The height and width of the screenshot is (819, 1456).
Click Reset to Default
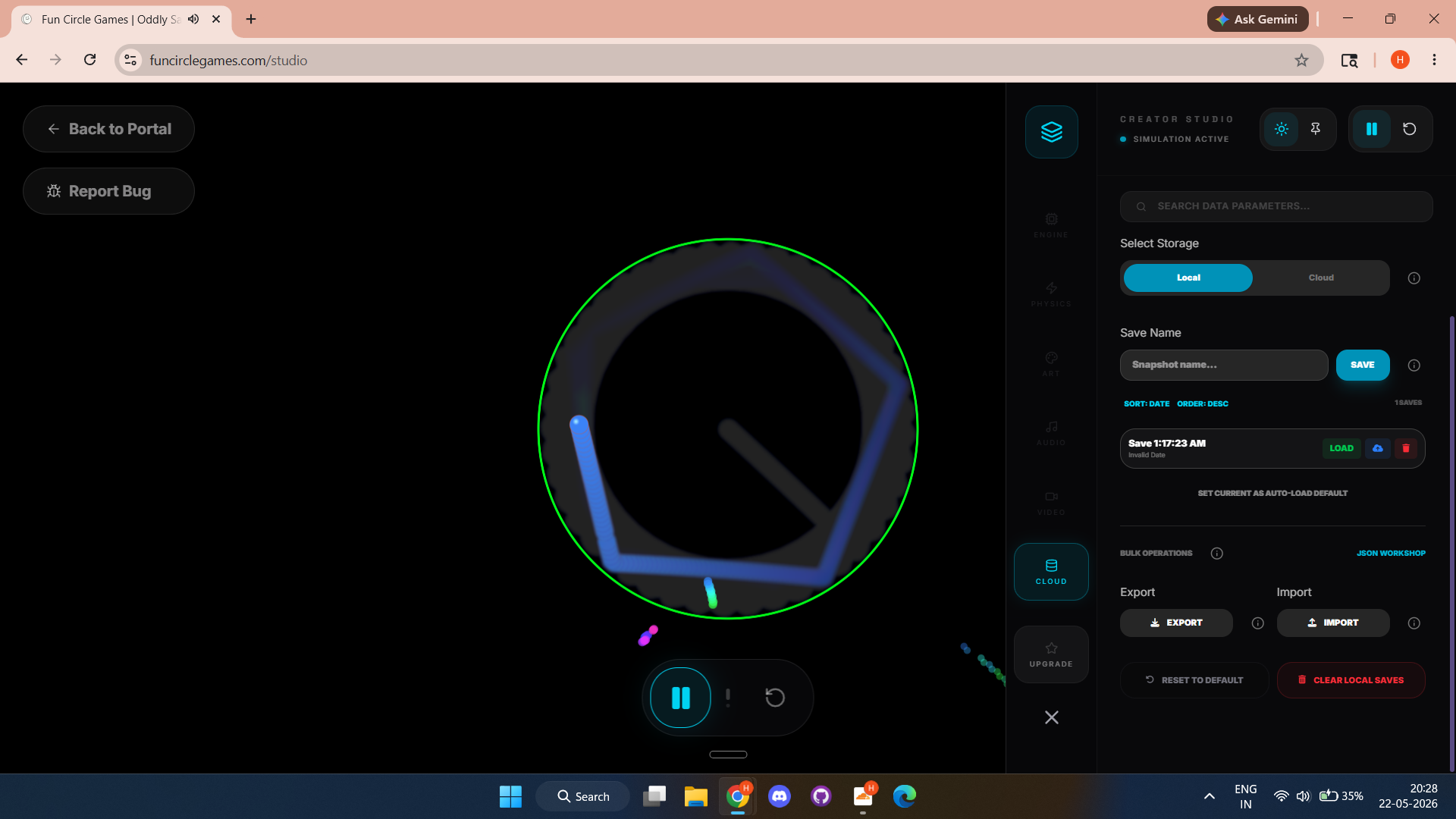[1194, 680]
